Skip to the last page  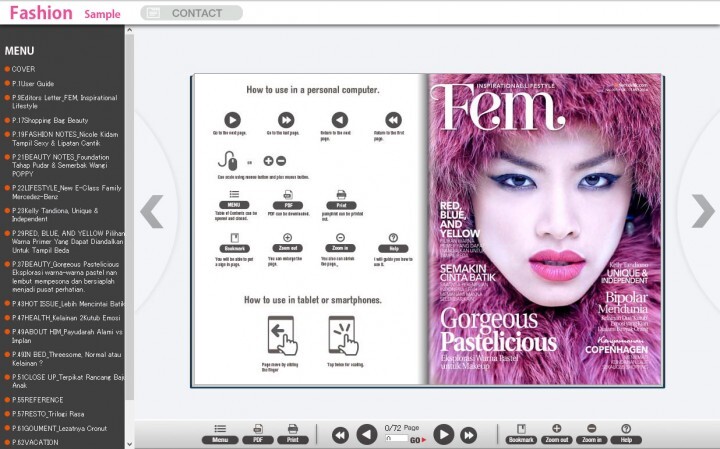coord(470,434)
